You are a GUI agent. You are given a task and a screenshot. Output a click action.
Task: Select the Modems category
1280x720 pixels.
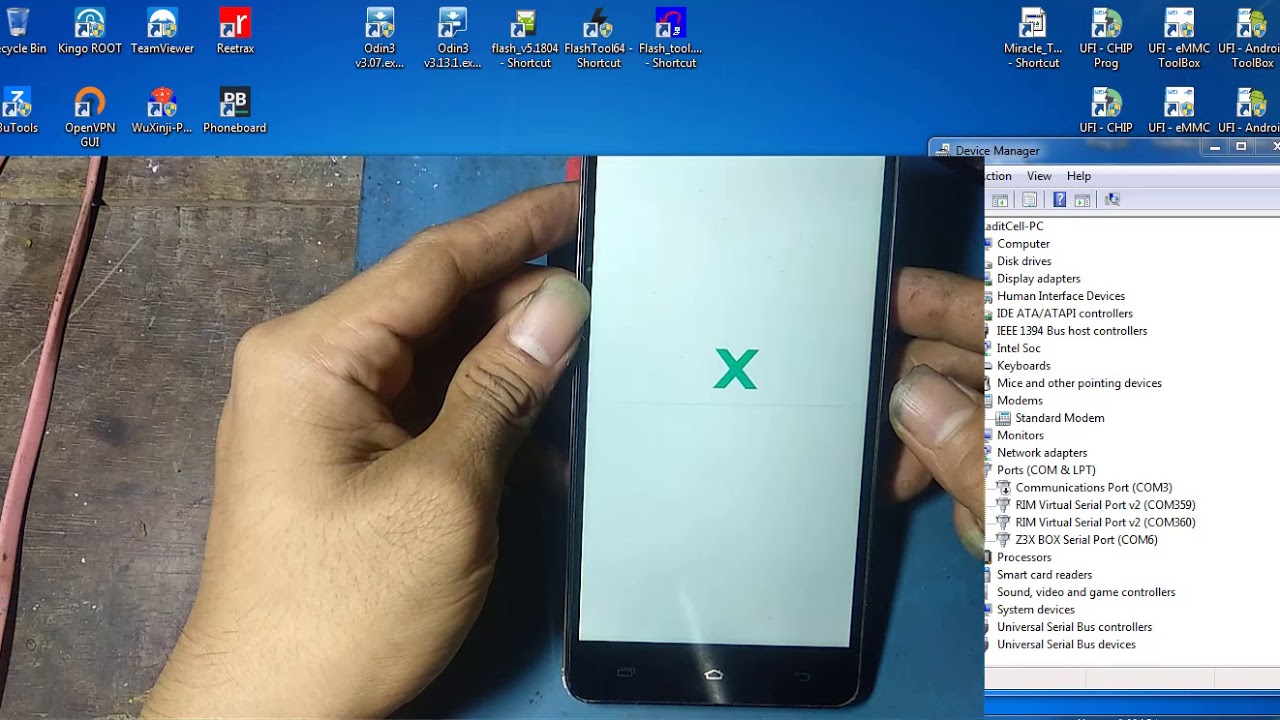[1019, 401]
